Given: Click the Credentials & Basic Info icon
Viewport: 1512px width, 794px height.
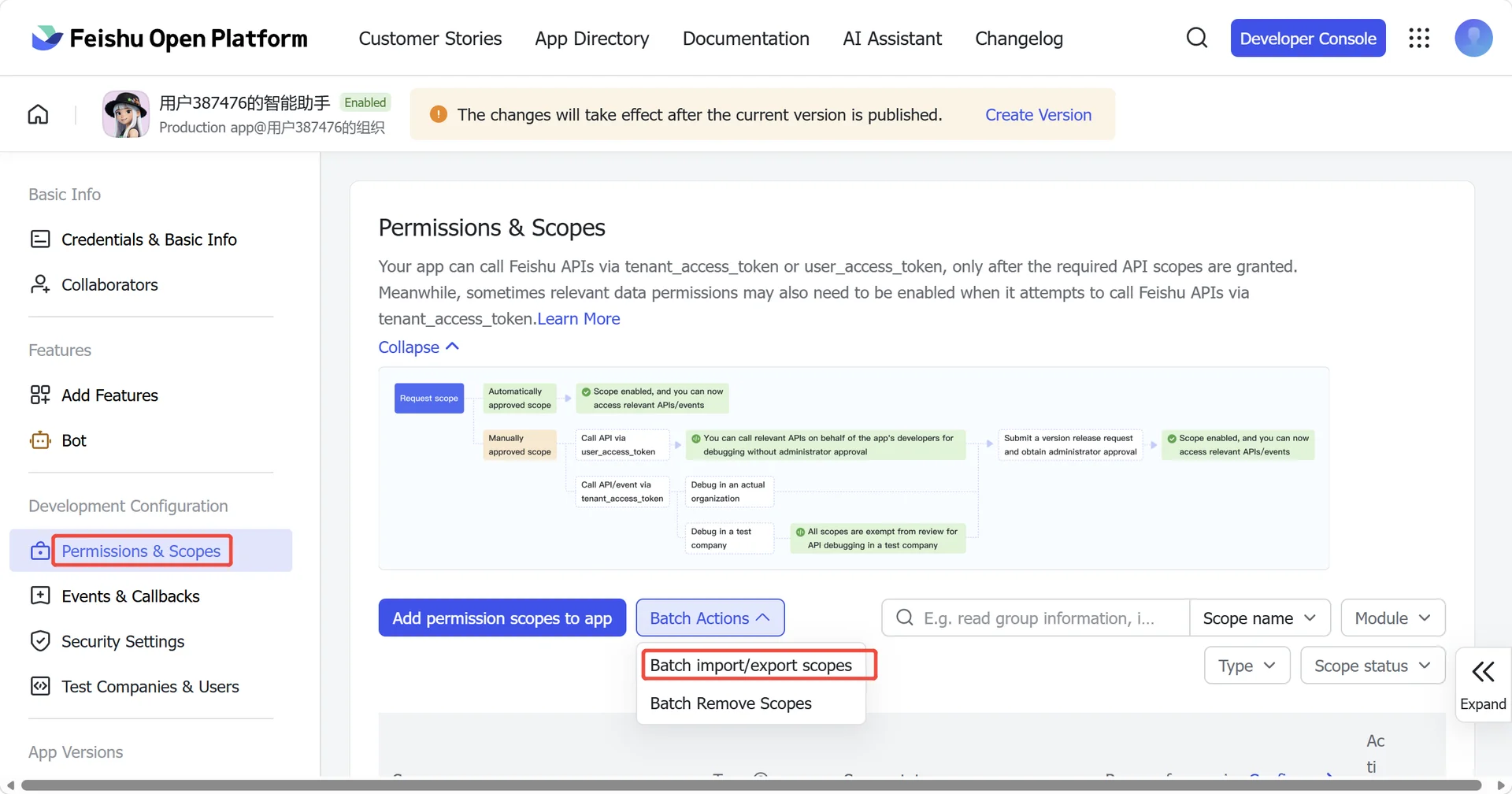Looking at the screenshot, I should [x=40, y=239].
